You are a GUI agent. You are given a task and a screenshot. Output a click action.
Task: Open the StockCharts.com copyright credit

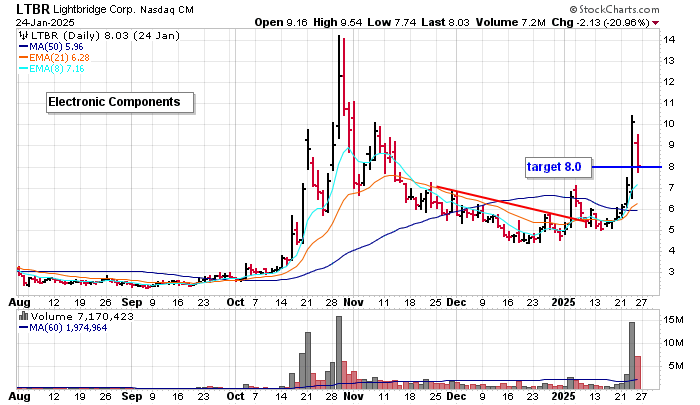coord(614,9)
